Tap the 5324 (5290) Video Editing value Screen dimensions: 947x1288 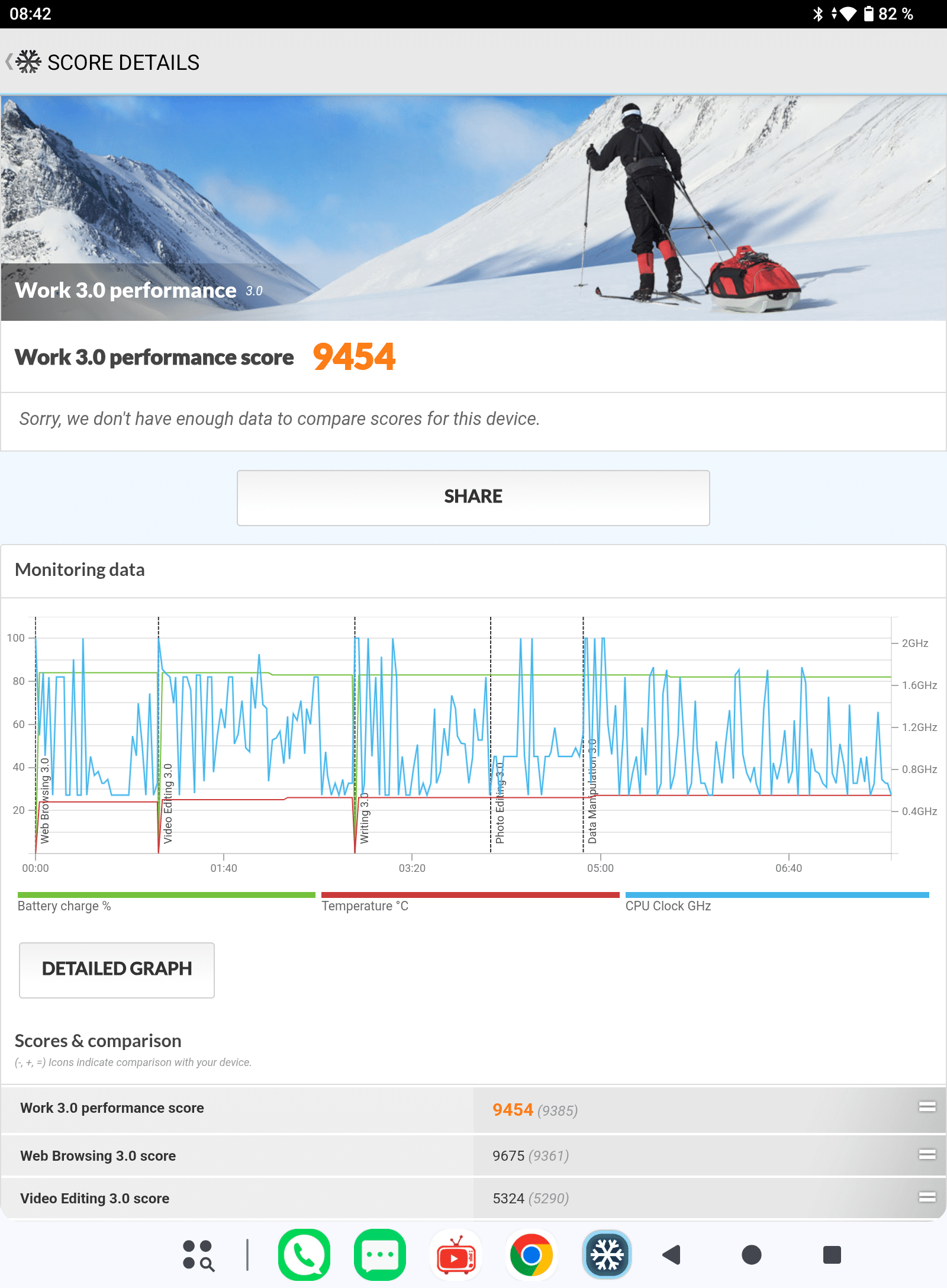(530, 1198)
